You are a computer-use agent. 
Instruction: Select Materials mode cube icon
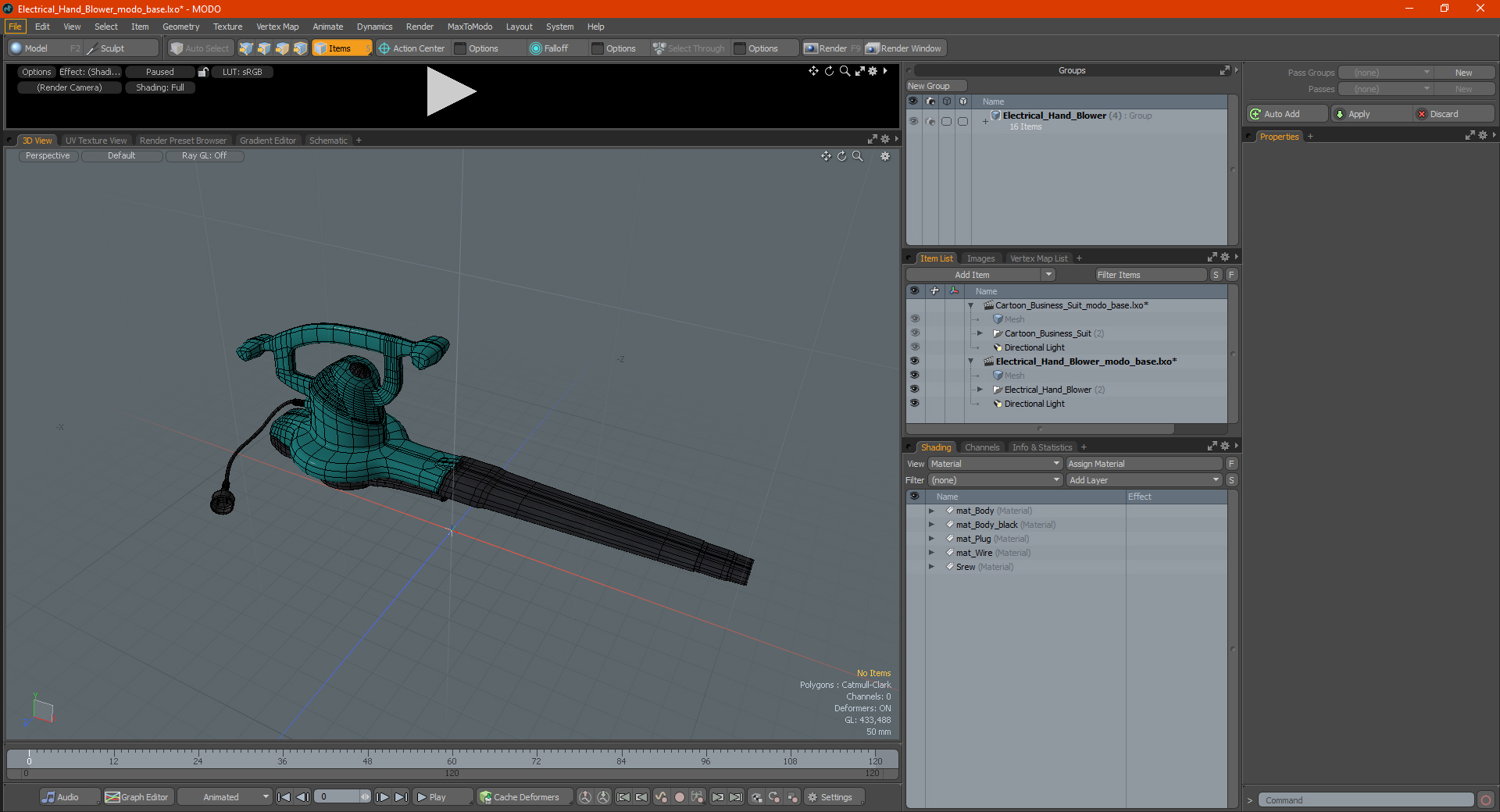coord(300,48)
